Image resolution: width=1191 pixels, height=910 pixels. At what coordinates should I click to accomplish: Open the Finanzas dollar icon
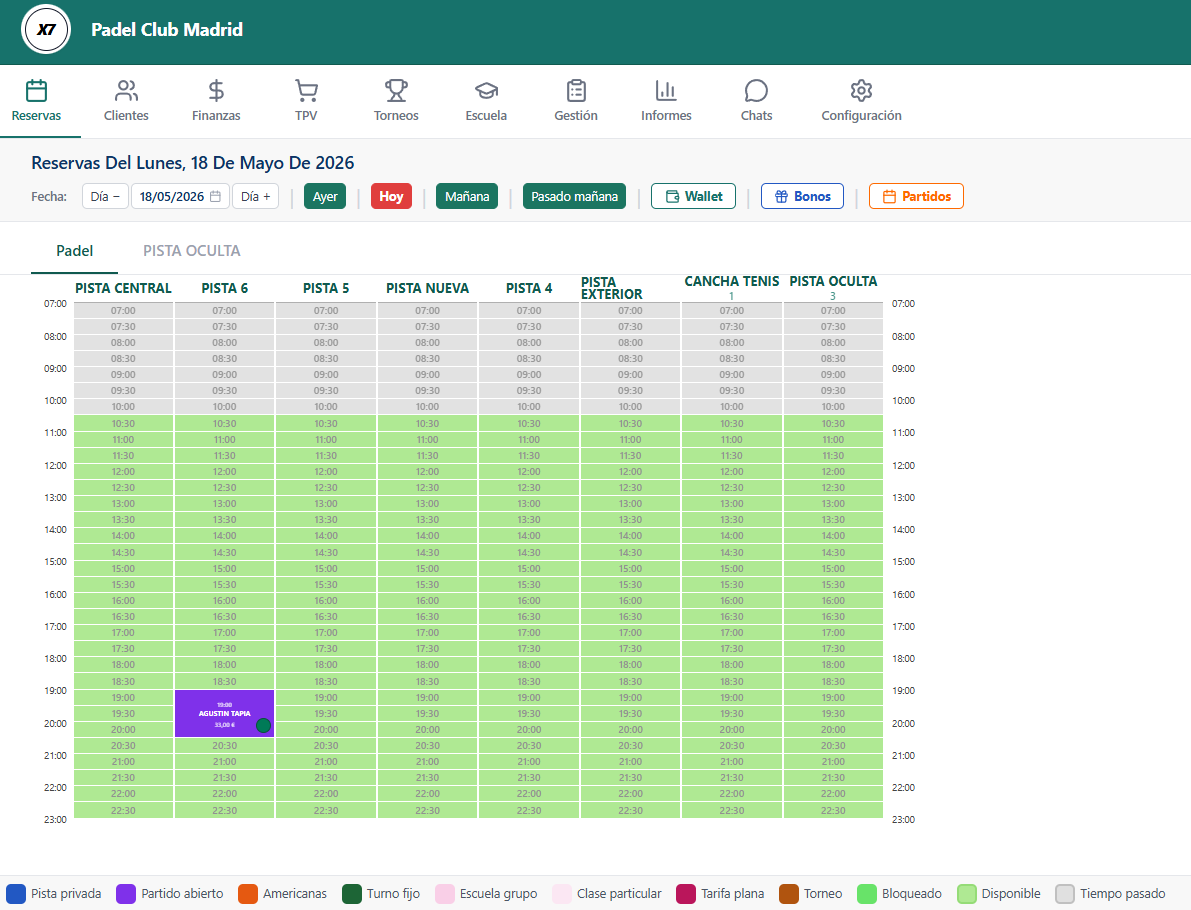click(216, 90)
